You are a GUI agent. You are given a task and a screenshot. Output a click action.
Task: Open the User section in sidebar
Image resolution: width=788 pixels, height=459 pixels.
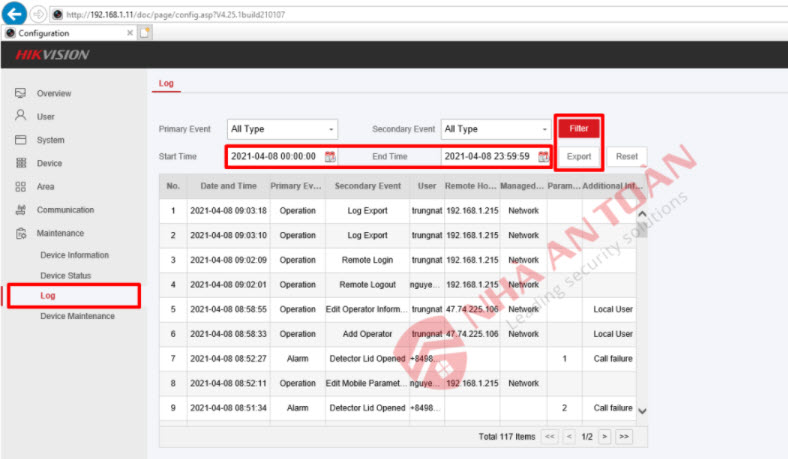pyautogui.click(x=45, y=117)
